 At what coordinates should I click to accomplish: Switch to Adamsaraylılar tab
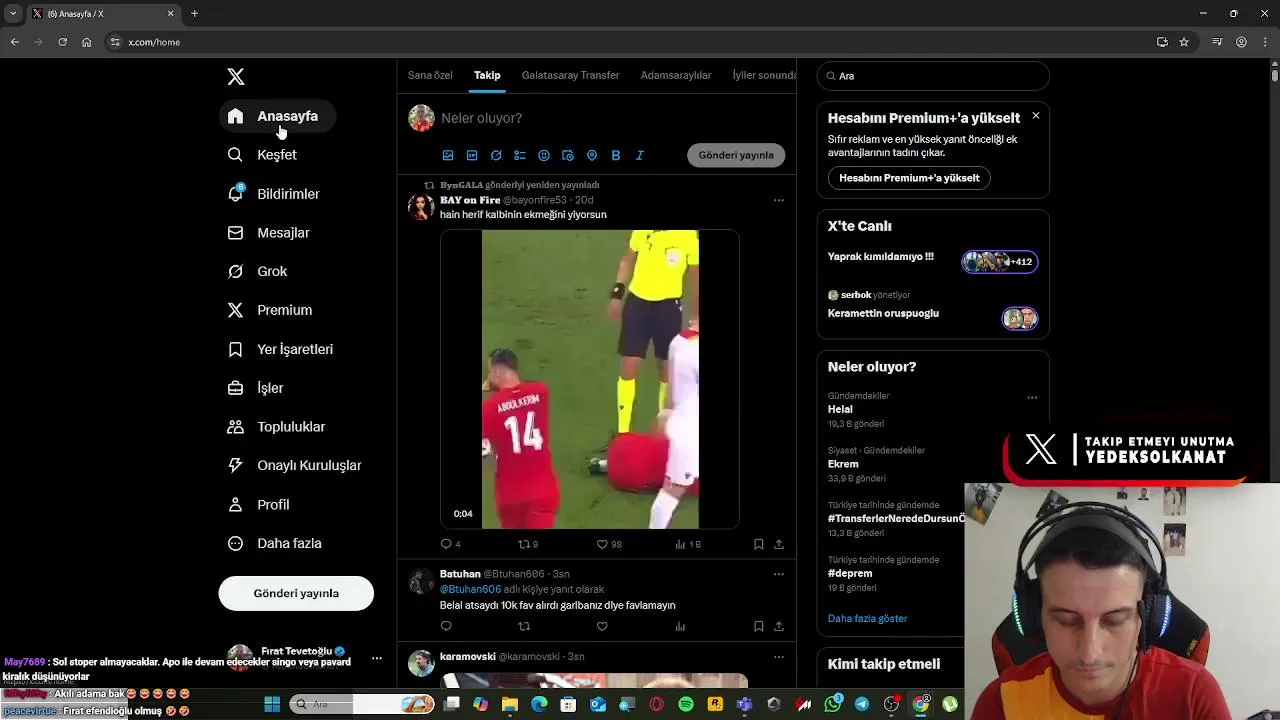pyautogui.click(x=676, y=76)
